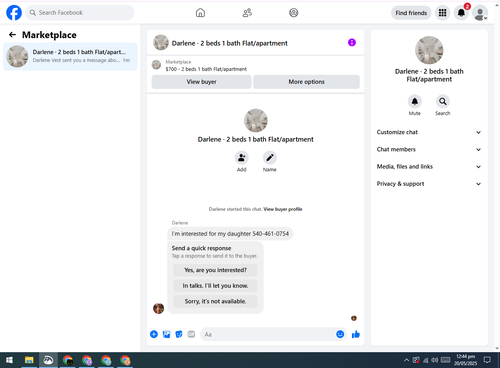Focus the Aa message input field
The width and height of the screenshot is (500, 368).
coord(268,334)
